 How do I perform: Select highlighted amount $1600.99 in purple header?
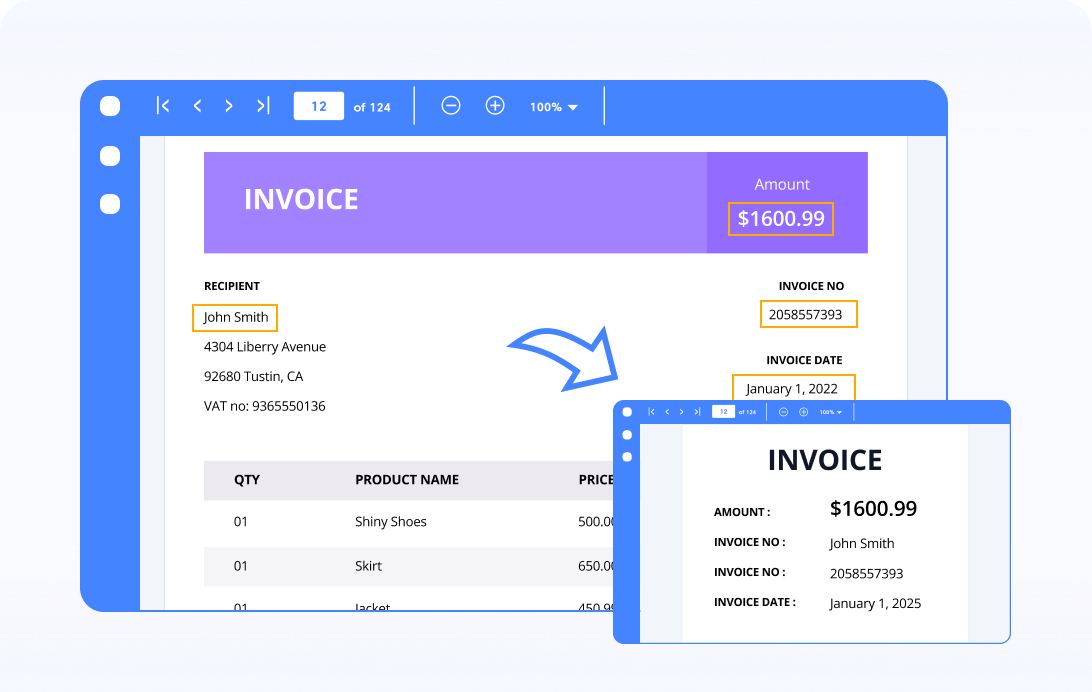click(x=781, y=219)
